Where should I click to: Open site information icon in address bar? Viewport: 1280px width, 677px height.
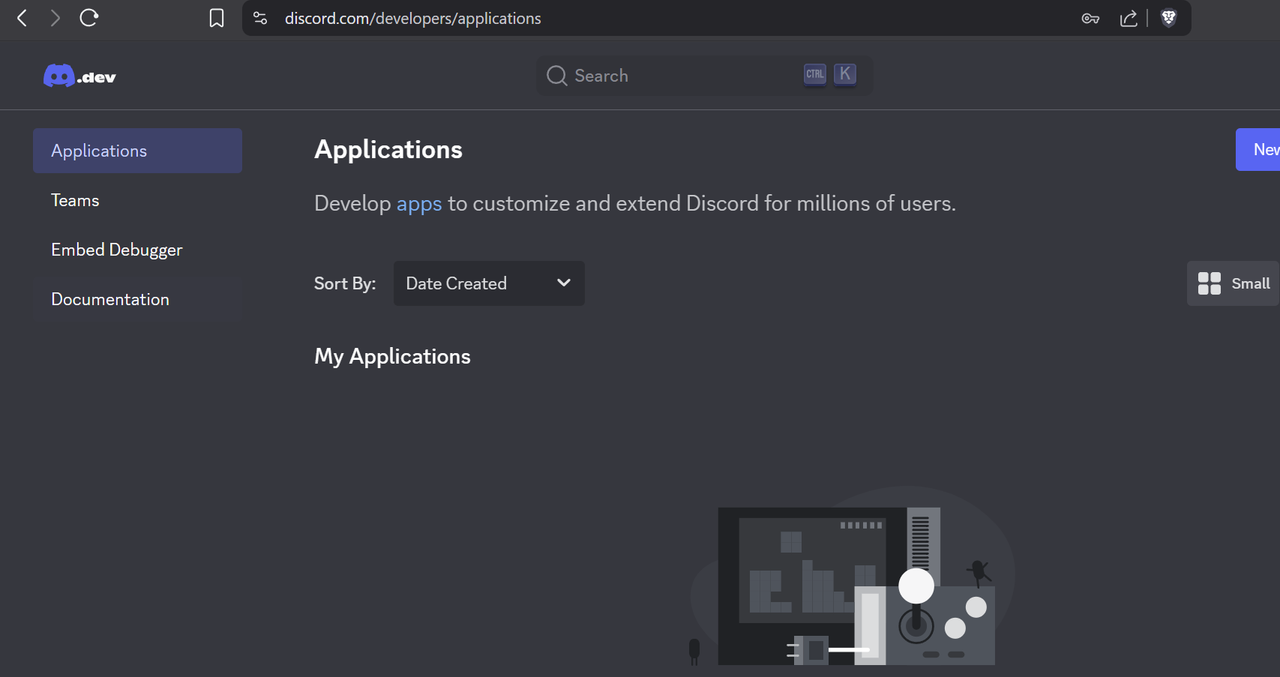pos(260,18)
